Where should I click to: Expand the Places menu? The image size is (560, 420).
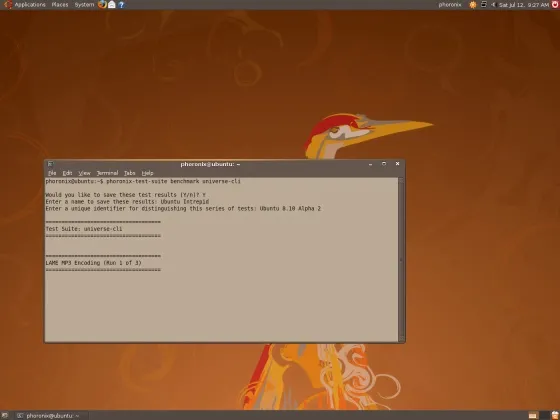pos(60,5)
